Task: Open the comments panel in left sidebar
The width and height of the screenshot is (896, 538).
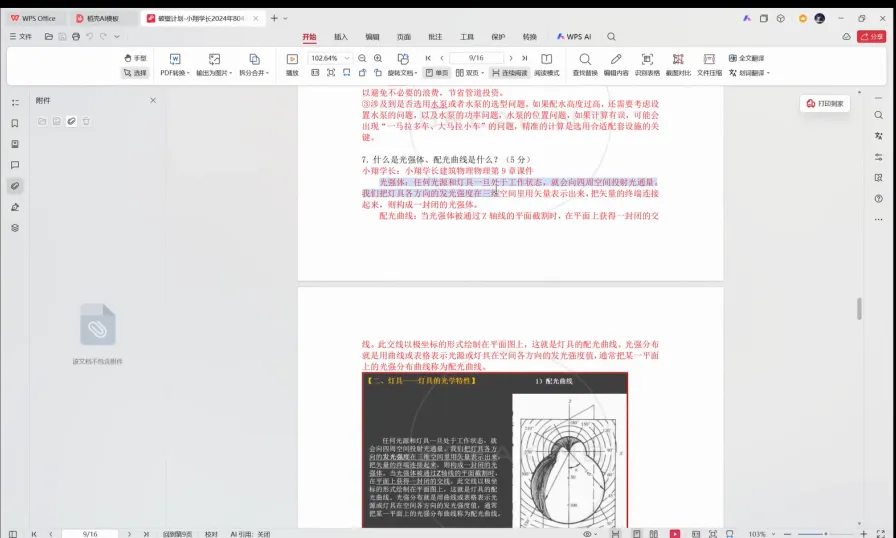Action: click(15, 165)
